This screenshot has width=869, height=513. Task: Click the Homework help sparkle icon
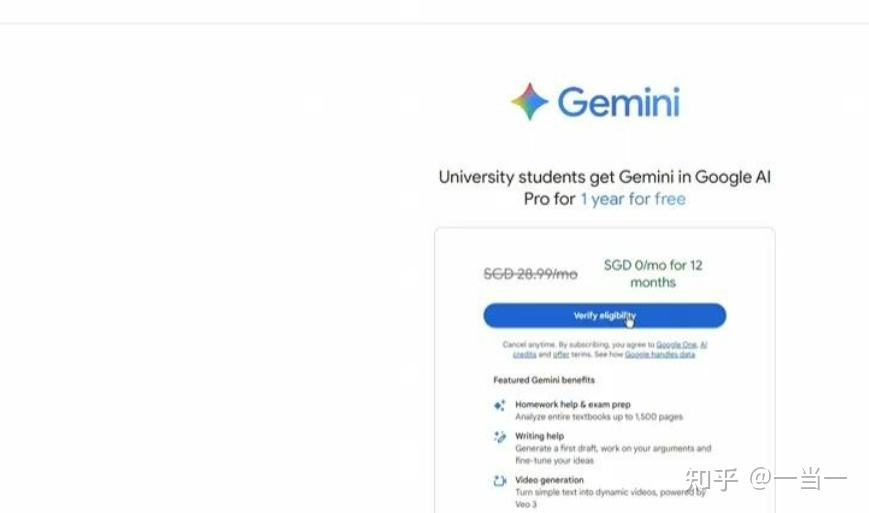point(499,406)
